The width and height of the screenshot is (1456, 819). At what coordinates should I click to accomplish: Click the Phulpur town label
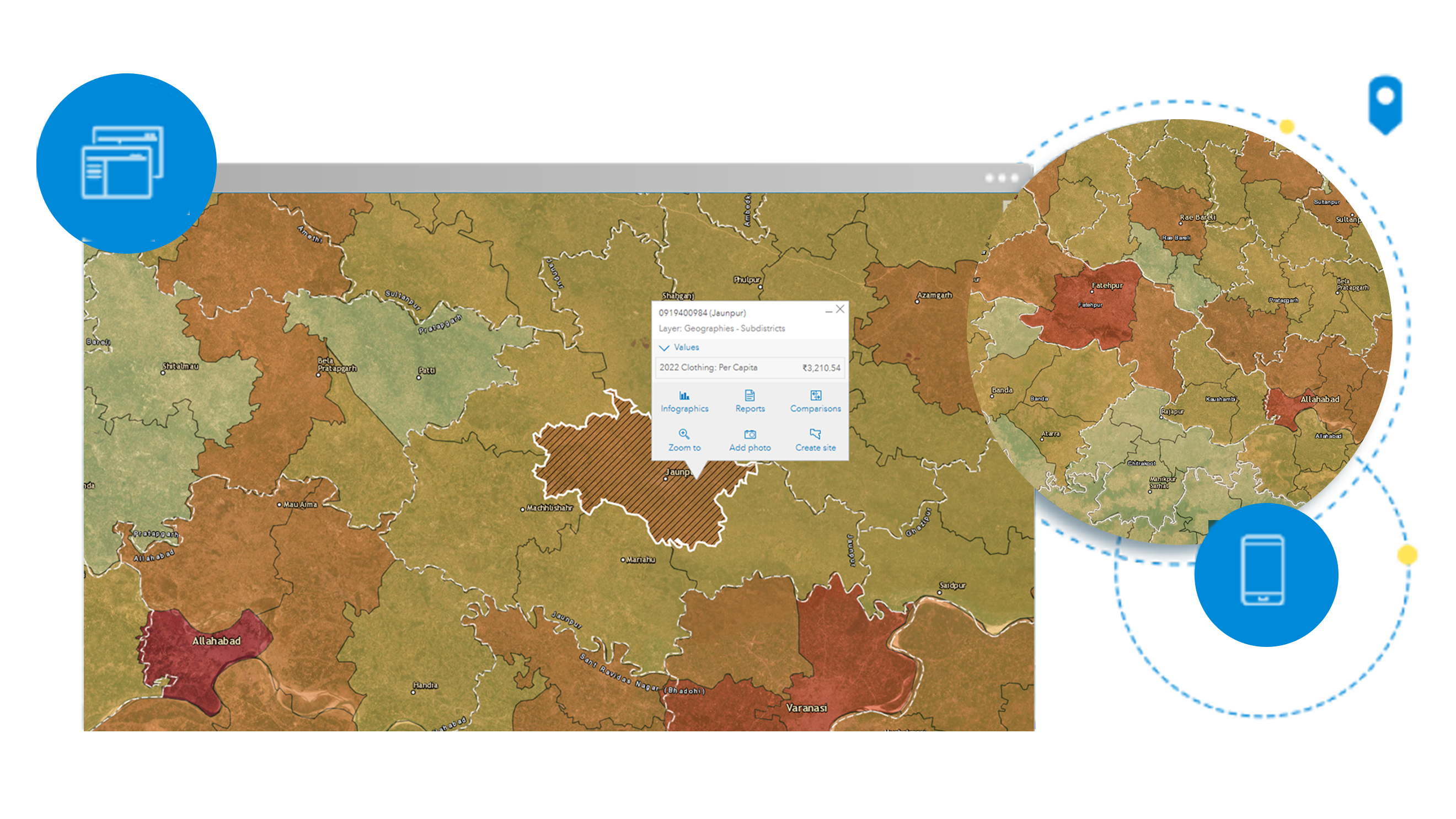pyautogui.click(x=747, y=280)
